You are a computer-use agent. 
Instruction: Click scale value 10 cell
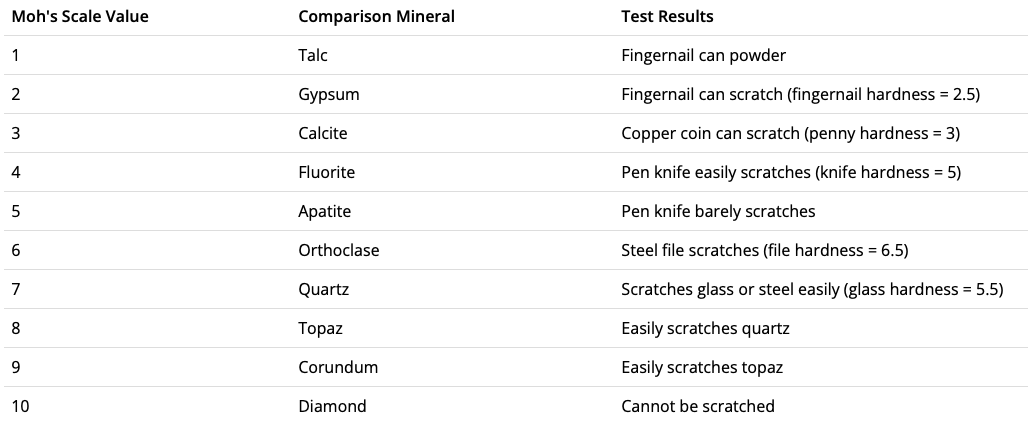click(20, 407)
